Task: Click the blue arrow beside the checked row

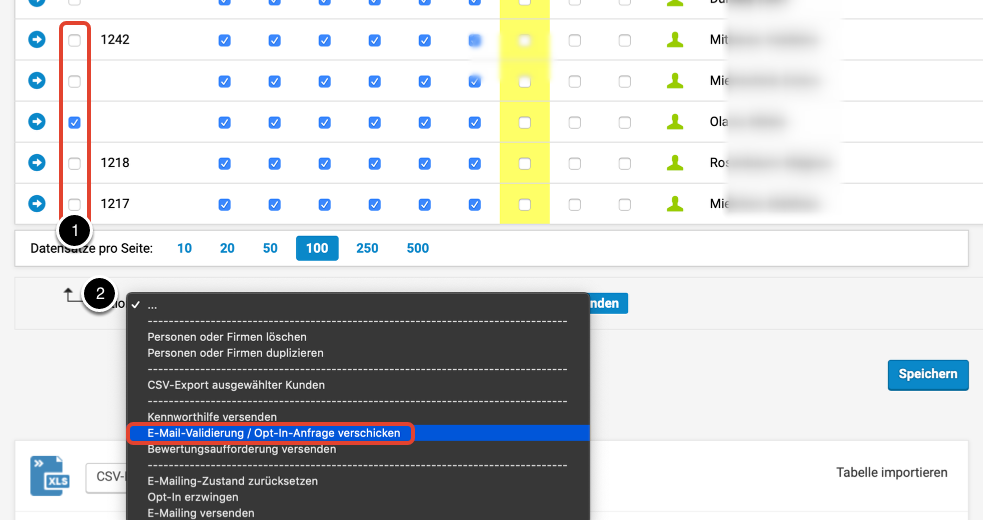Action: (x=37, y=122)
